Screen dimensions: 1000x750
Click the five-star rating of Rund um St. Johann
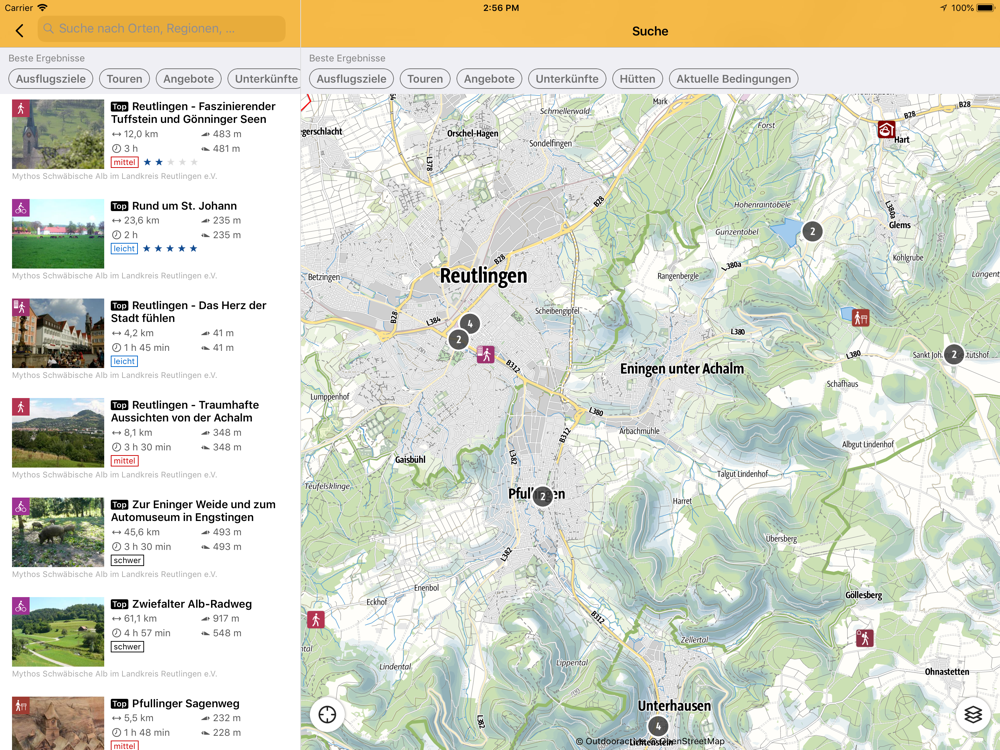(170, 249)
